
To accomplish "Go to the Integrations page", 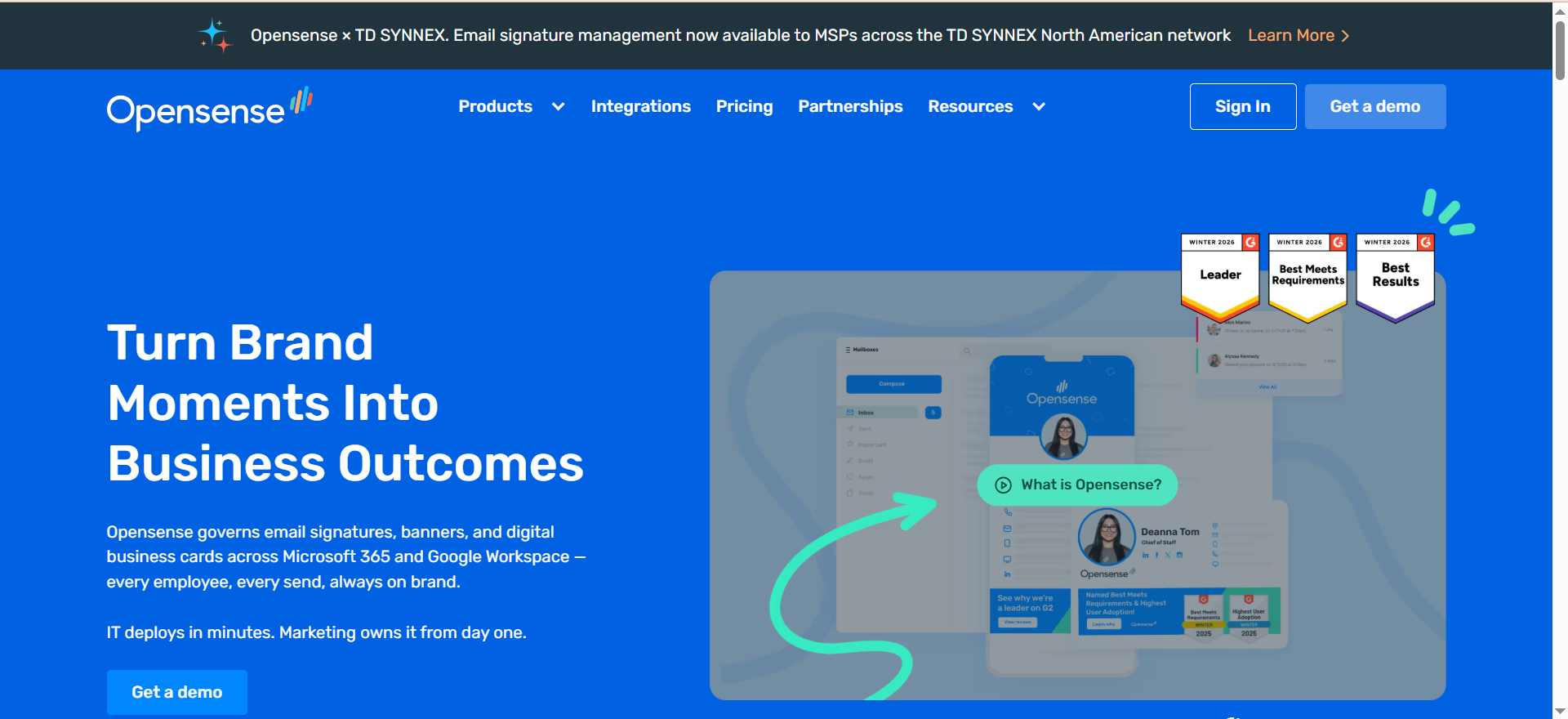I will pos(641,107).
